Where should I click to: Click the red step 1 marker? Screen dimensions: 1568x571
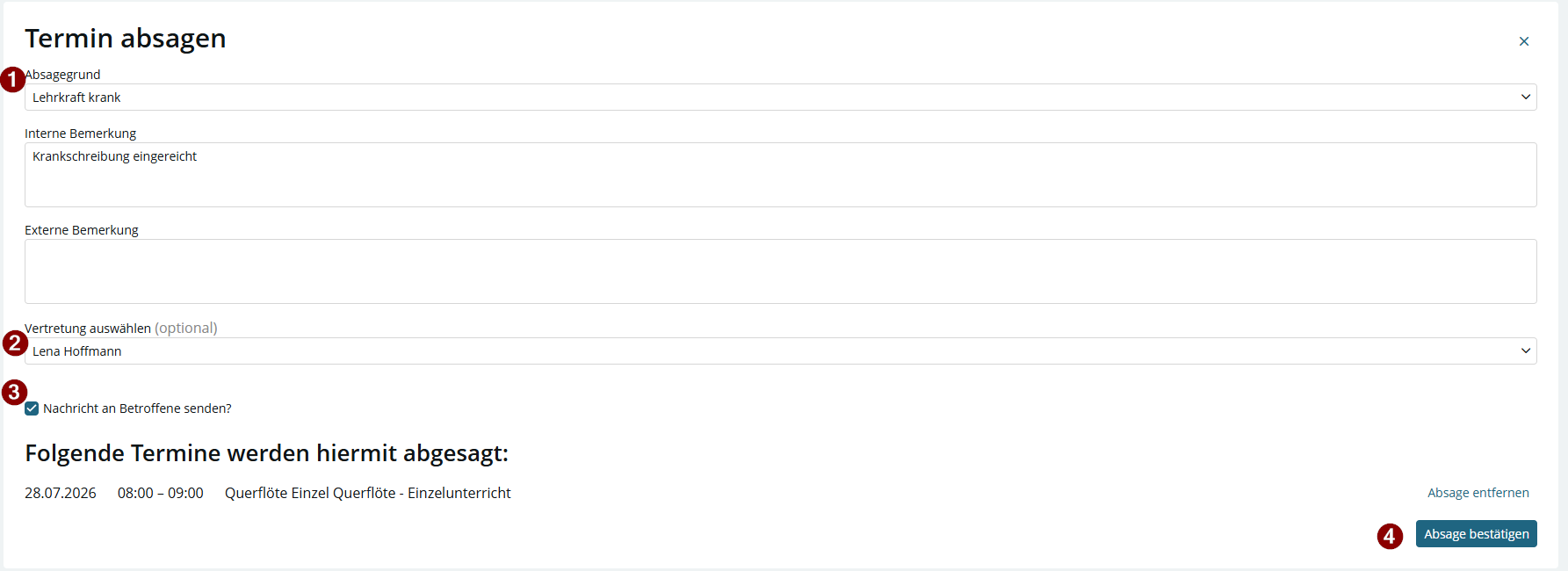click(12, 79)
